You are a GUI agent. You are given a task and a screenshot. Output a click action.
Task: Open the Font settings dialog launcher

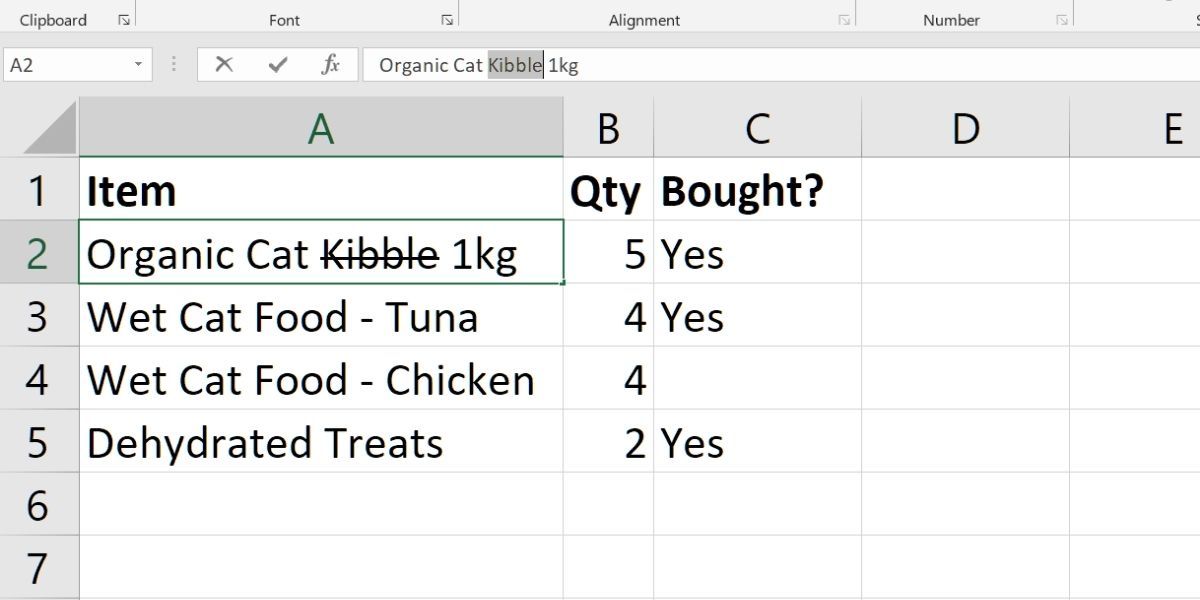pos(447,20)
